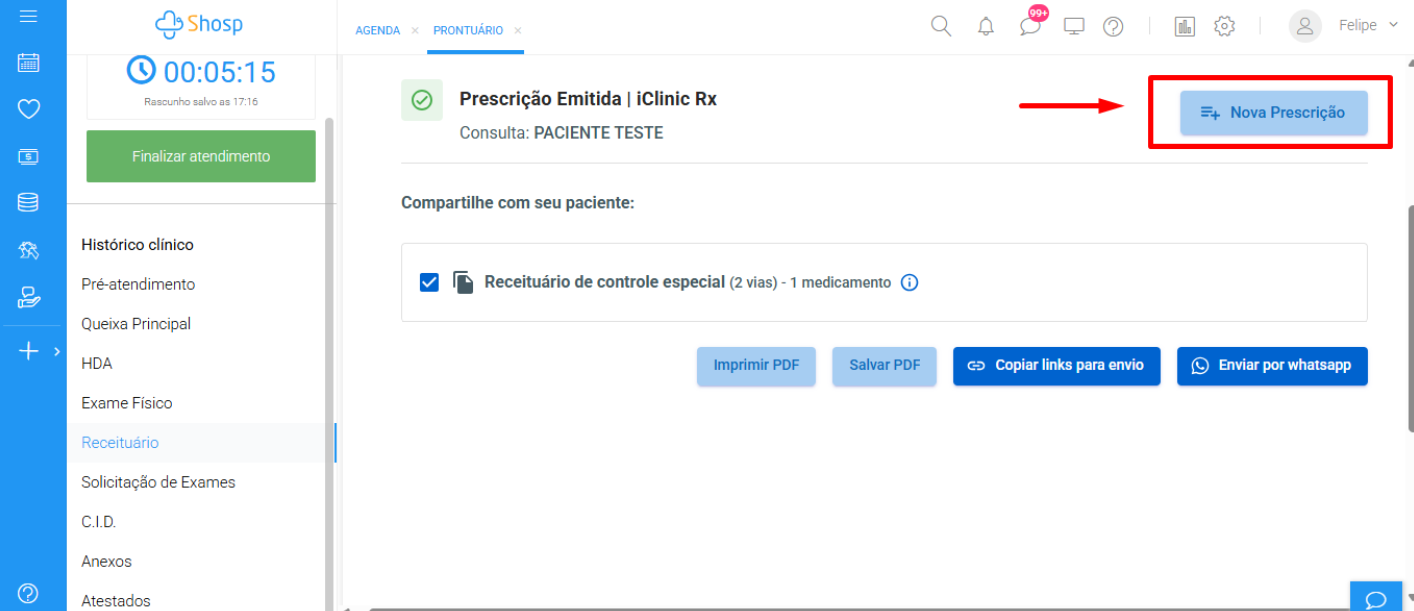This screenshot has height=611, width=1414.
Task: Click the heart icon in sidebar
Action: click(28, 109)
